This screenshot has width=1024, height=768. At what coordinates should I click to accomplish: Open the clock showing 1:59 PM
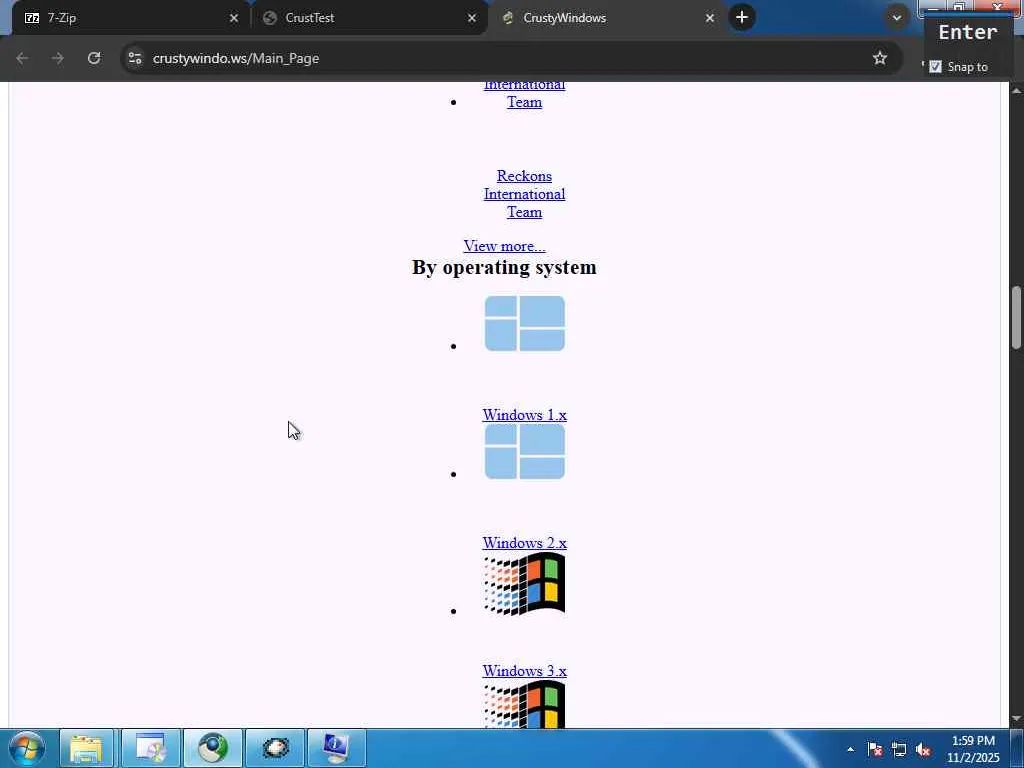[x=973, y=749]
